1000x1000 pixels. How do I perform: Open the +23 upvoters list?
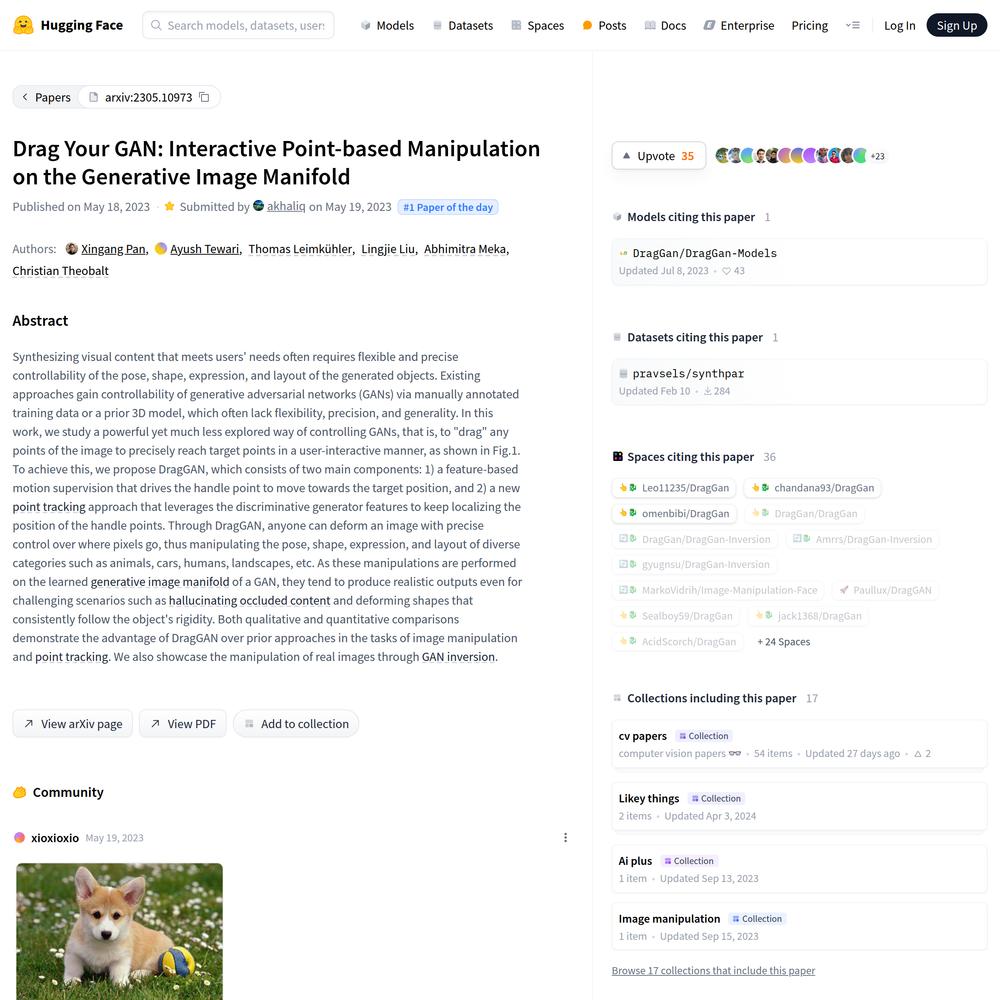878,156
